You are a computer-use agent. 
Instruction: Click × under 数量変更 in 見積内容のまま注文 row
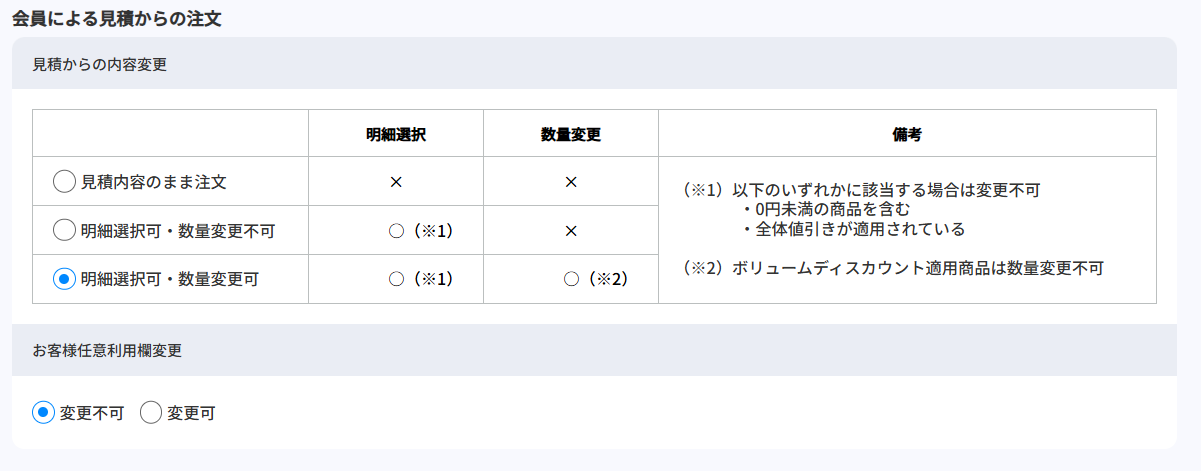click(570, 182)
